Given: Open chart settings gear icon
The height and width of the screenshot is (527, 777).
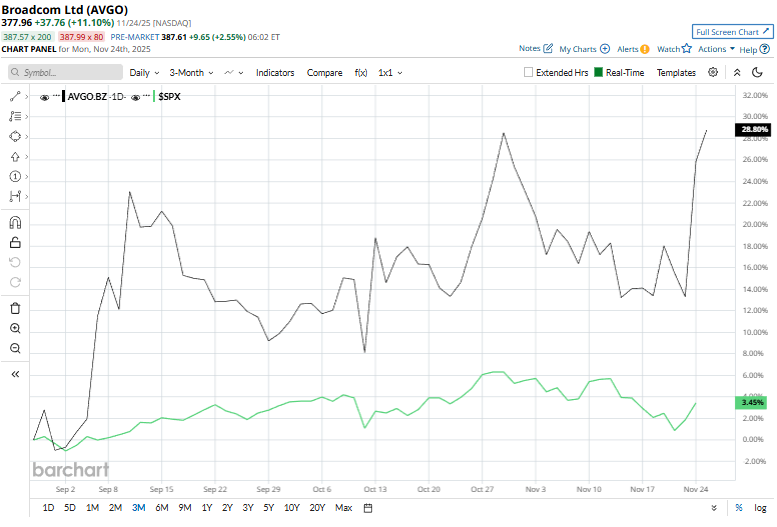Looking at the screenshot, I should click(x=713, y=73).
